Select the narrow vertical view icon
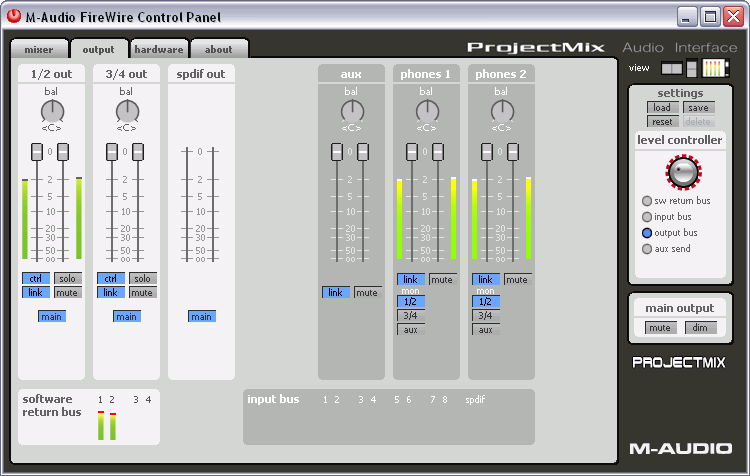This screenshot has height=476, width=750. click(x=692, y=68)
